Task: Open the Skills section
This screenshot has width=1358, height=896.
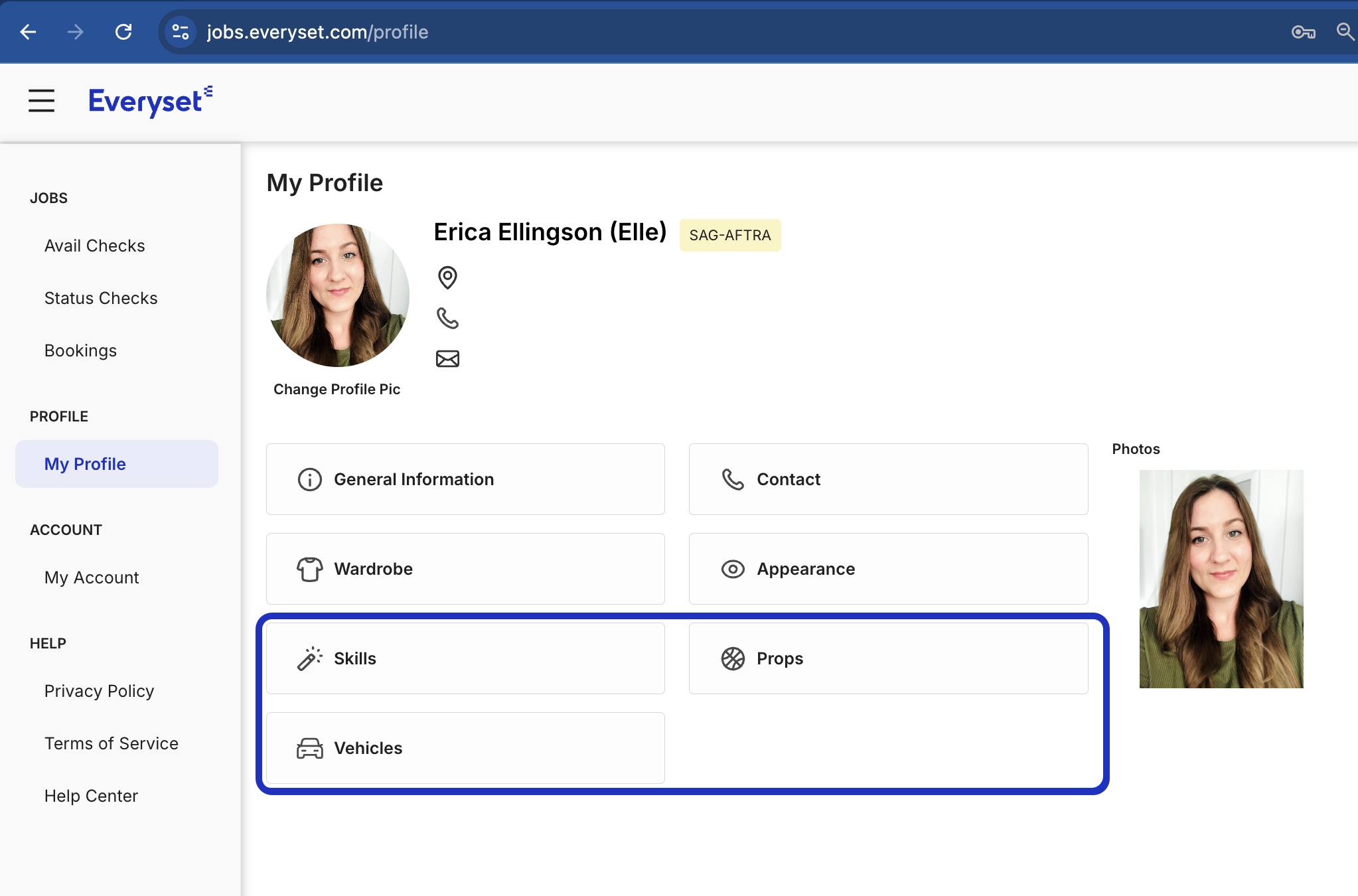Action: (x=465, y=658)
